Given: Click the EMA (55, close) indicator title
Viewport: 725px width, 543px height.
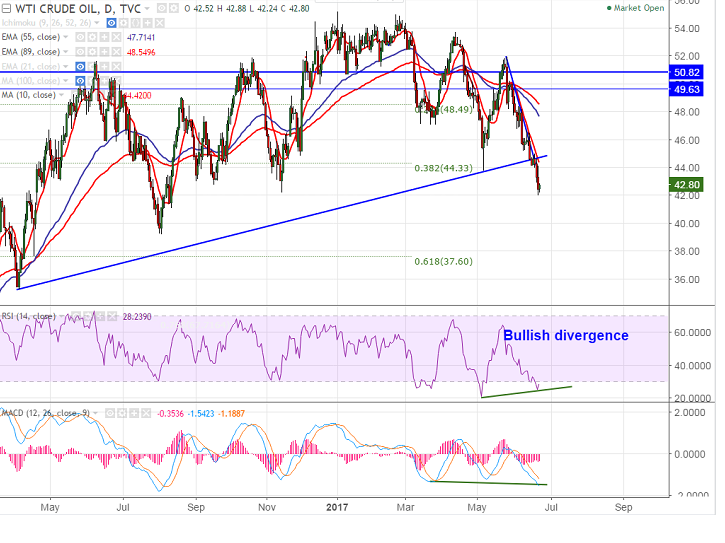Looking at the screenshot, I should coord(31,37).
